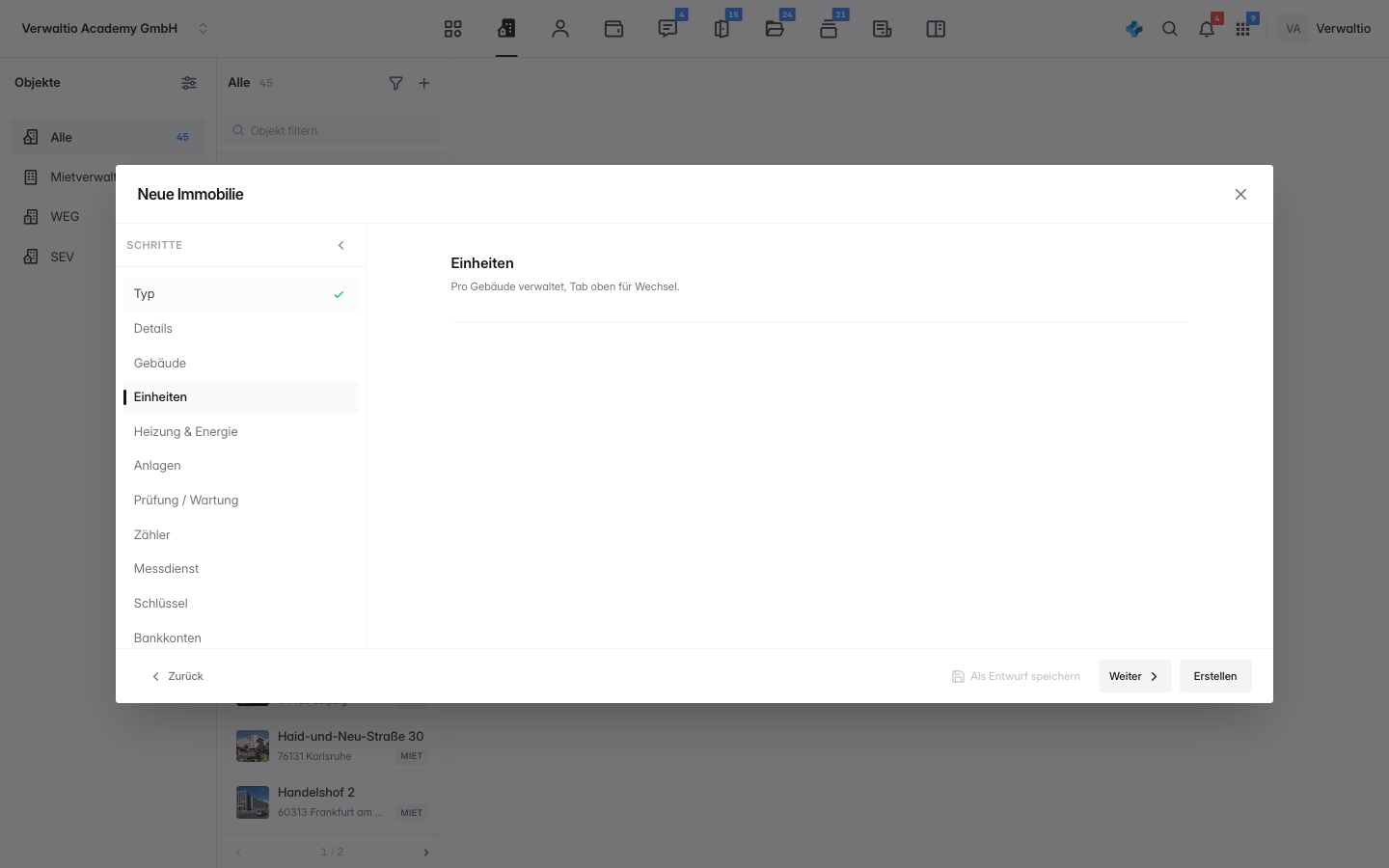Collapse the Schritte steps panel
This screenshot has height=868, width=1389.
click(340, 245)
